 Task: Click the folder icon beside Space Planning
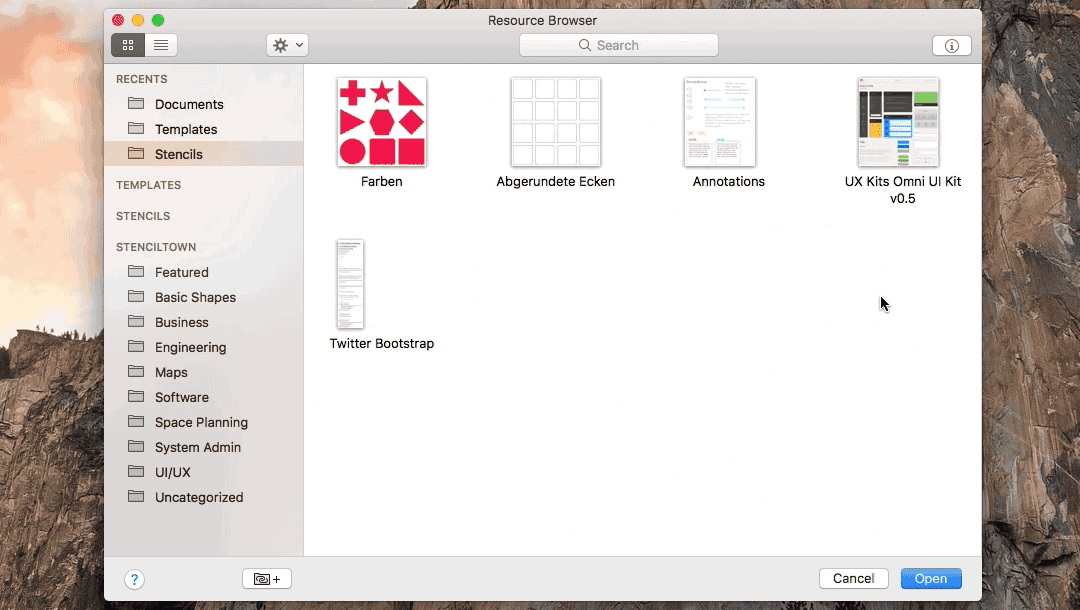click(x=136, y=421)
